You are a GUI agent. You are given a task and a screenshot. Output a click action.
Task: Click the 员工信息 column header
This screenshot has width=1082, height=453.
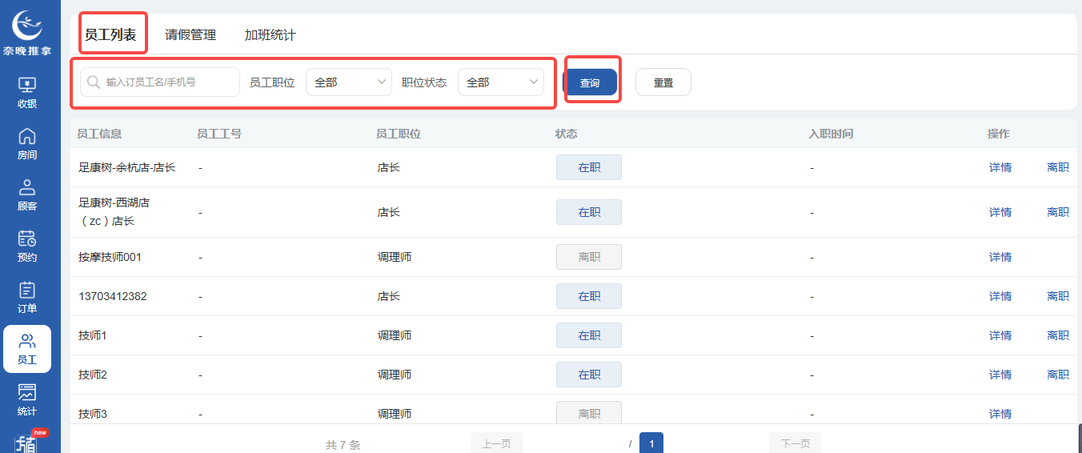tap(99, 134)
